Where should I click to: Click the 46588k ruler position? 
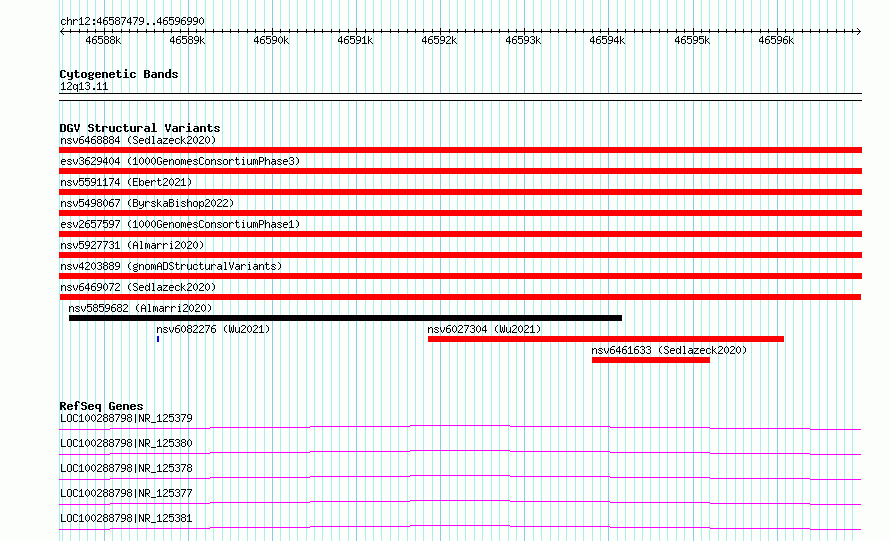click(x=103, y=40)
